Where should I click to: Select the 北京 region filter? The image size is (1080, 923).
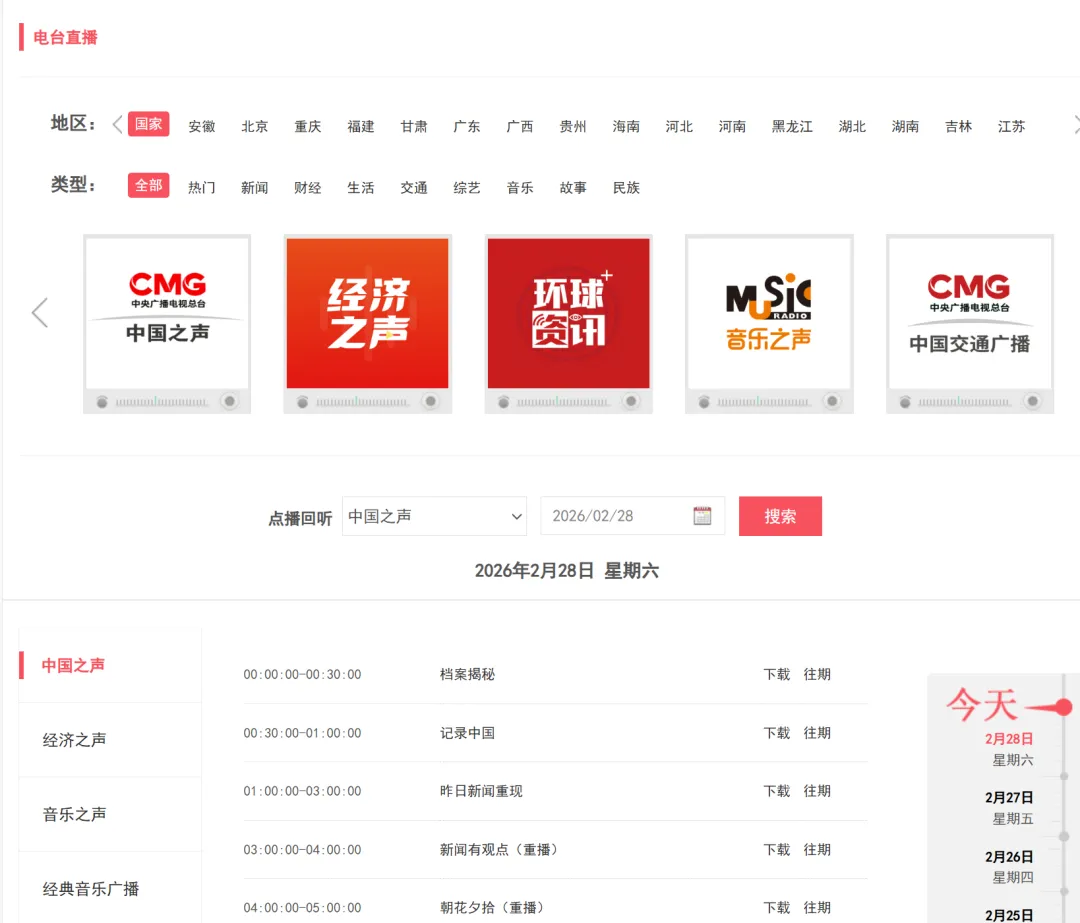tap(255, 126)
